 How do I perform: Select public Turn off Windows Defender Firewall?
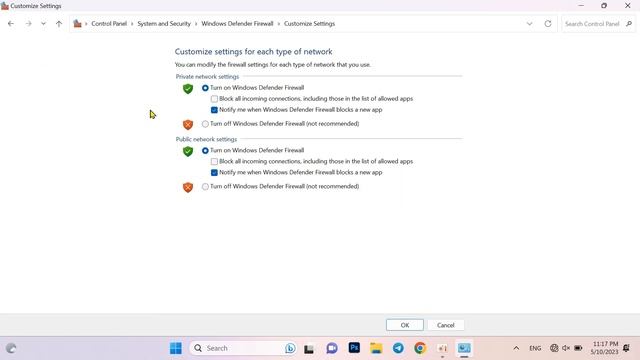(205, 187)
